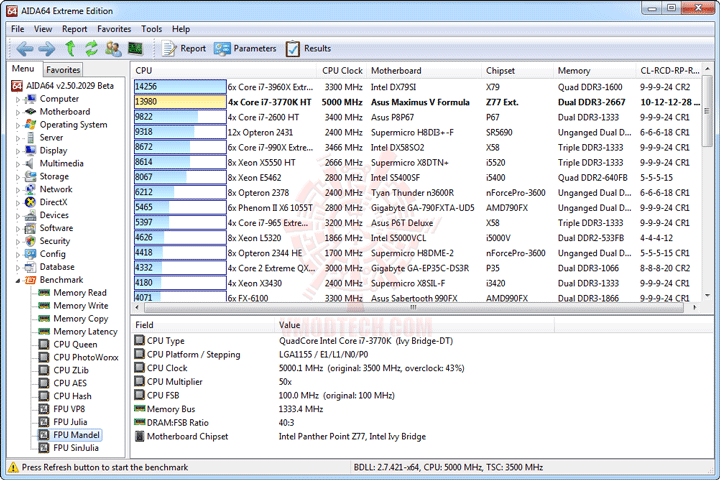Open the Tools menu
The height and width of the screenshot is (480, 720).
tap(152, 29)
